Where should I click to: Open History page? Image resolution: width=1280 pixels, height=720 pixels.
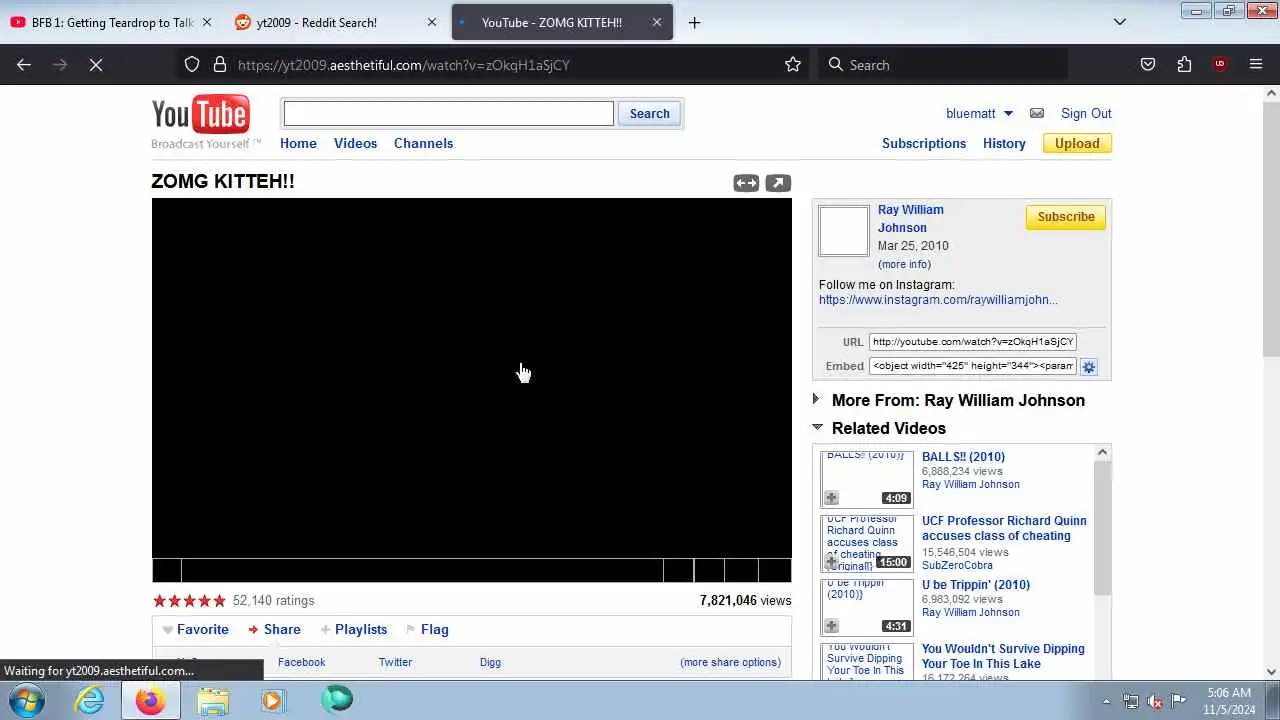1004,143
